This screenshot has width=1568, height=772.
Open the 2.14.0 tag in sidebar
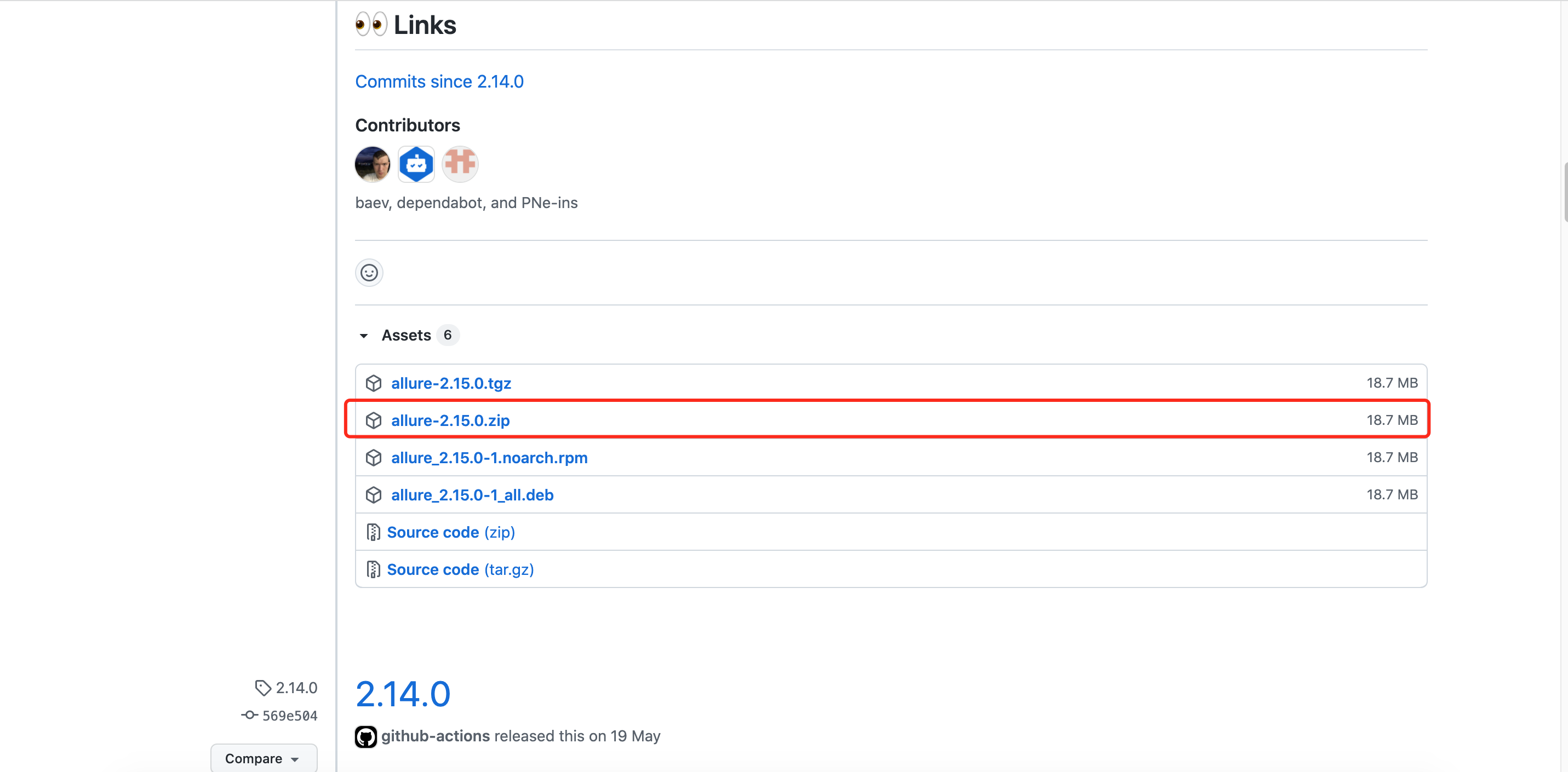coord(296,688)
